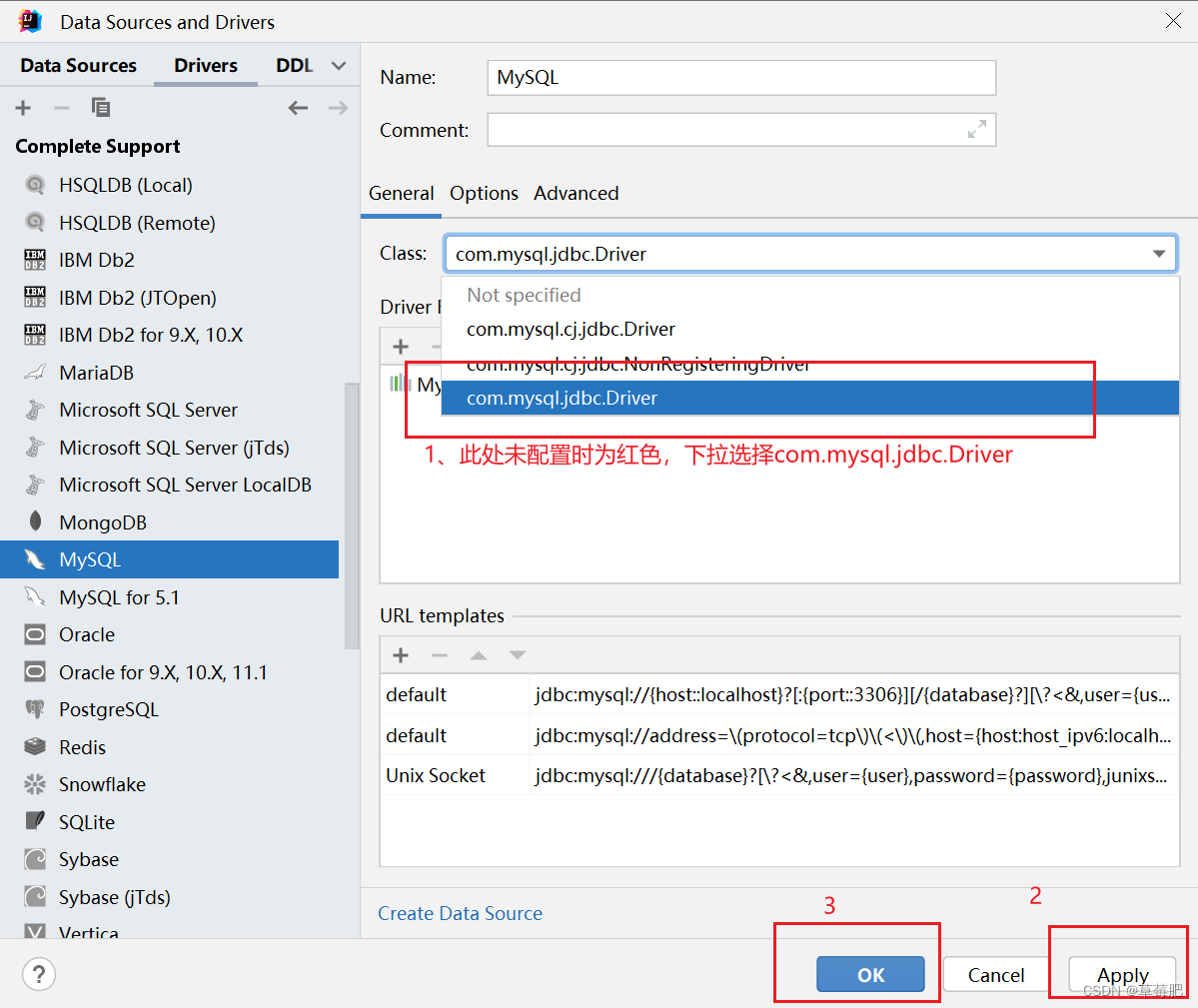Select Microsoft SQL Server (jTds) driver
Viewport: 1198px width, 1008px height.
tap(170, 447)
